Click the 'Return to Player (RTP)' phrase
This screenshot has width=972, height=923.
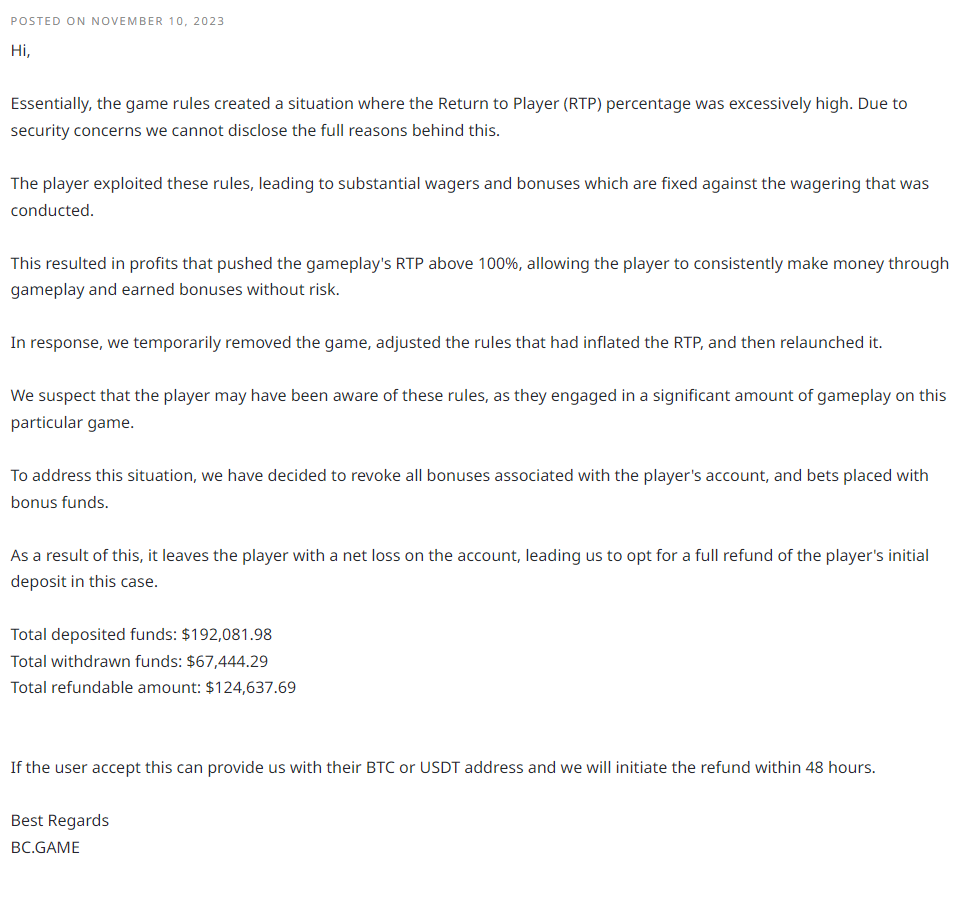pos(519,104)
